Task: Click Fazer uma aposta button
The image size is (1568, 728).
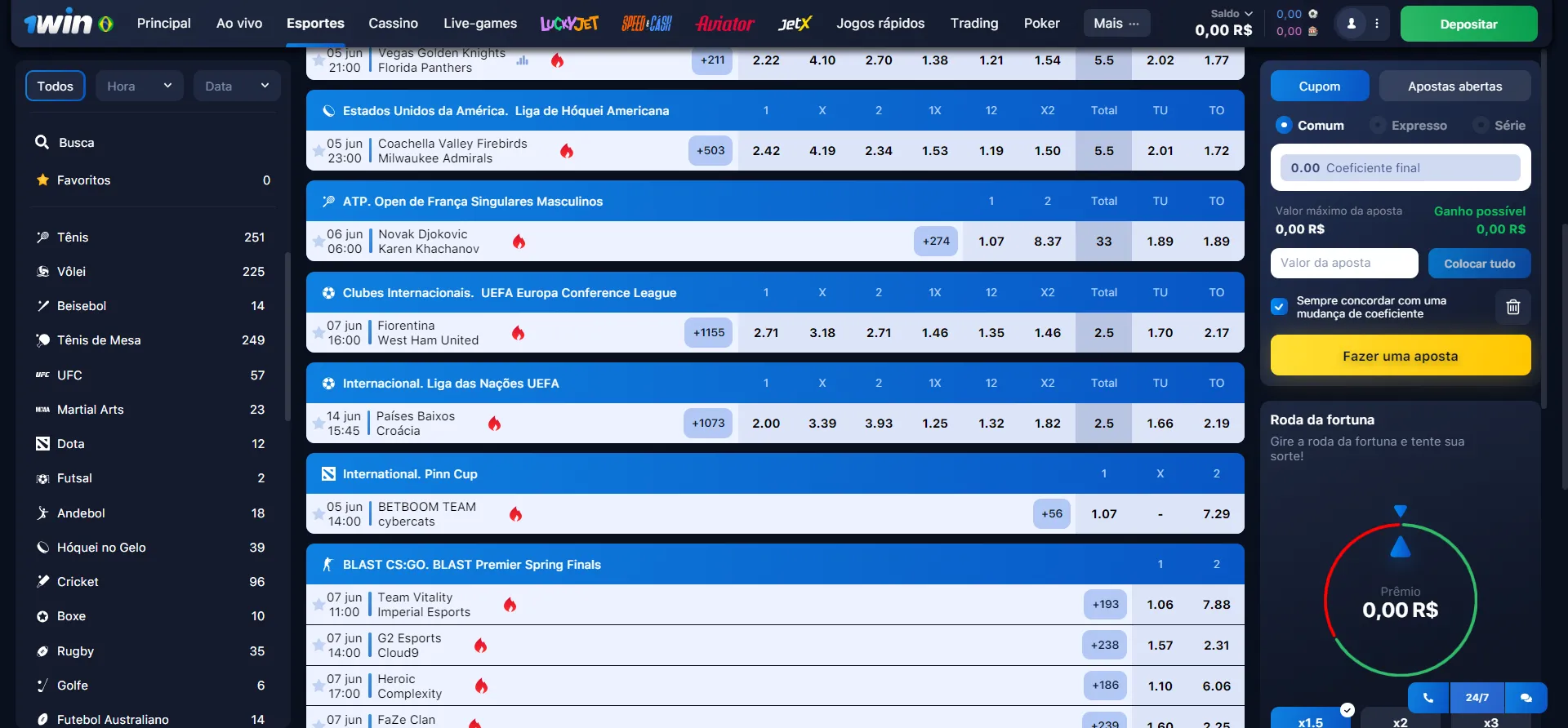Action: [1401, 356]
